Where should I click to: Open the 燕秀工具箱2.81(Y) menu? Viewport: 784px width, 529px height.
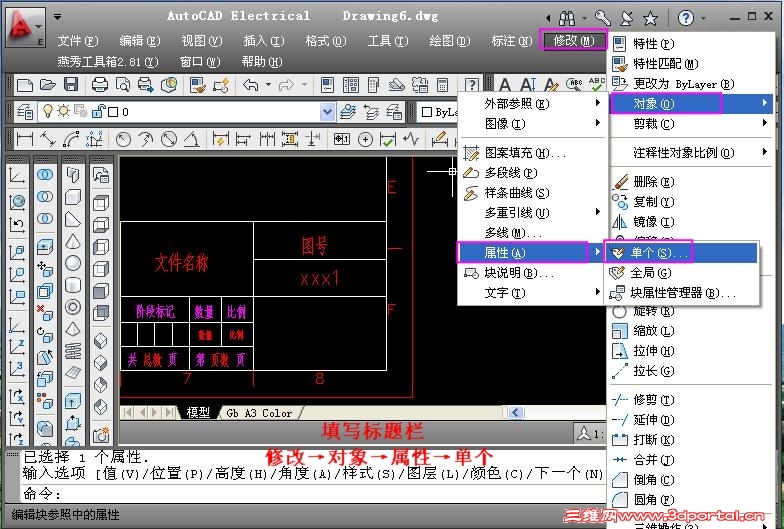(108, 62)
